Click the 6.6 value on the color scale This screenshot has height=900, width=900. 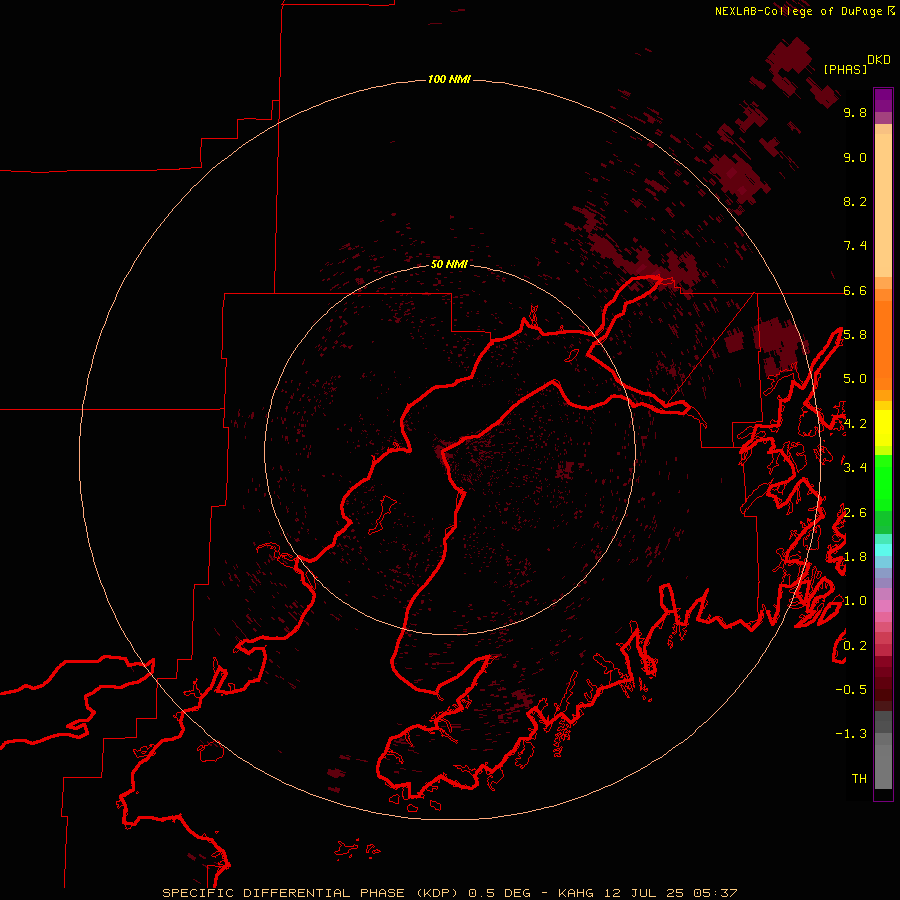[855, 290]
